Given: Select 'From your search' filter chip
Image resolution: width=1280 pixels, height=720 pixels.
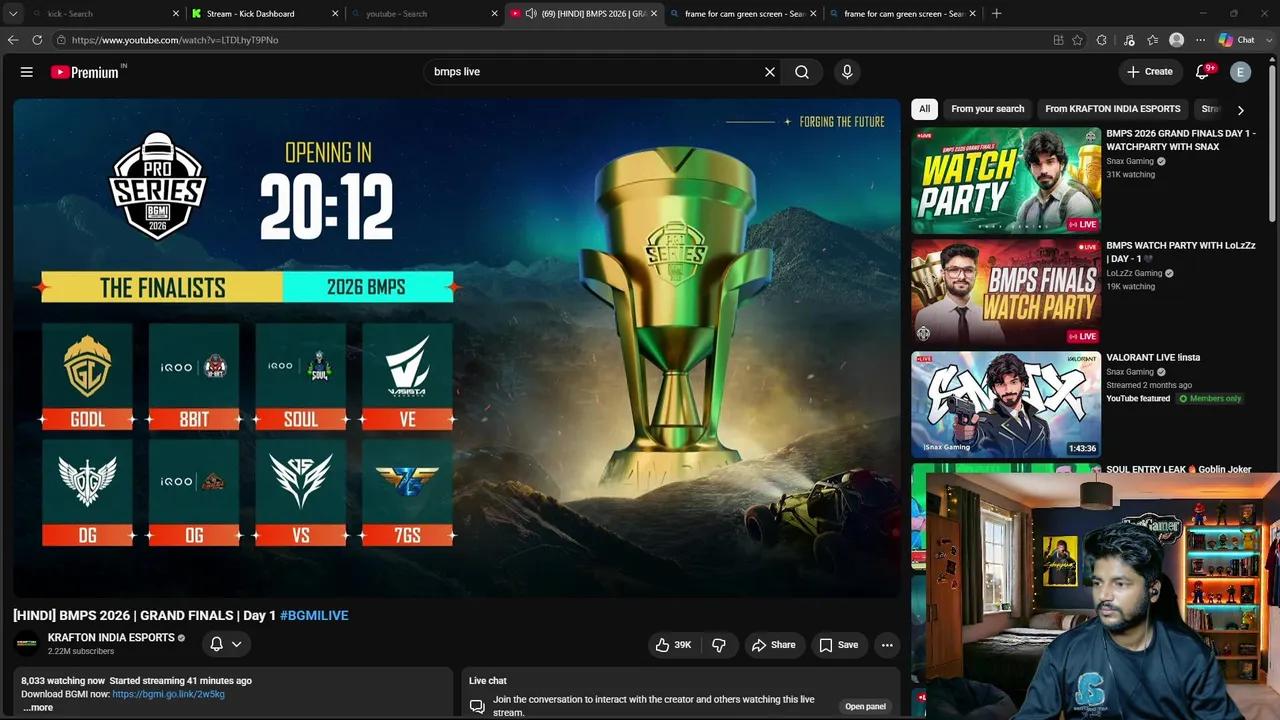Looking at the screenshot, I should pyautogui.click(x=988, y=109).
